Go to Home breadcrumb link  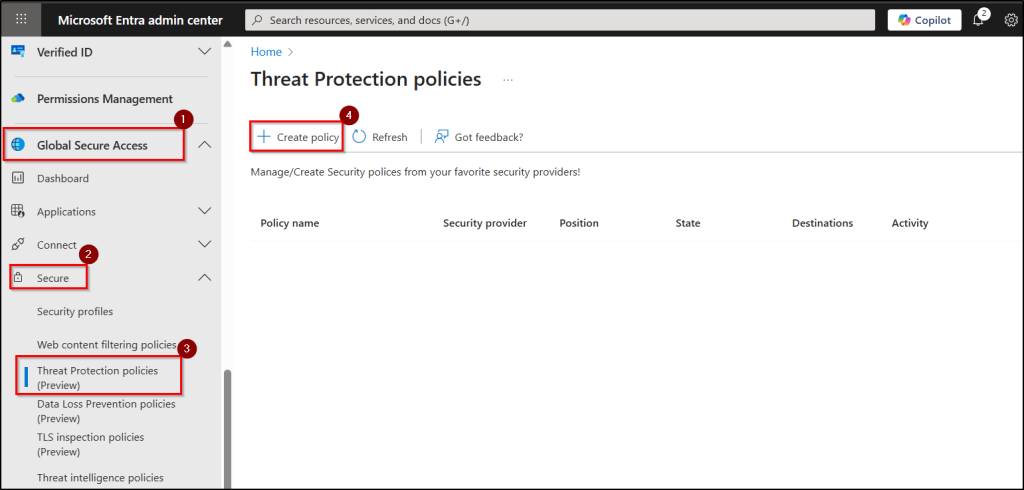(x=265, y=51)
